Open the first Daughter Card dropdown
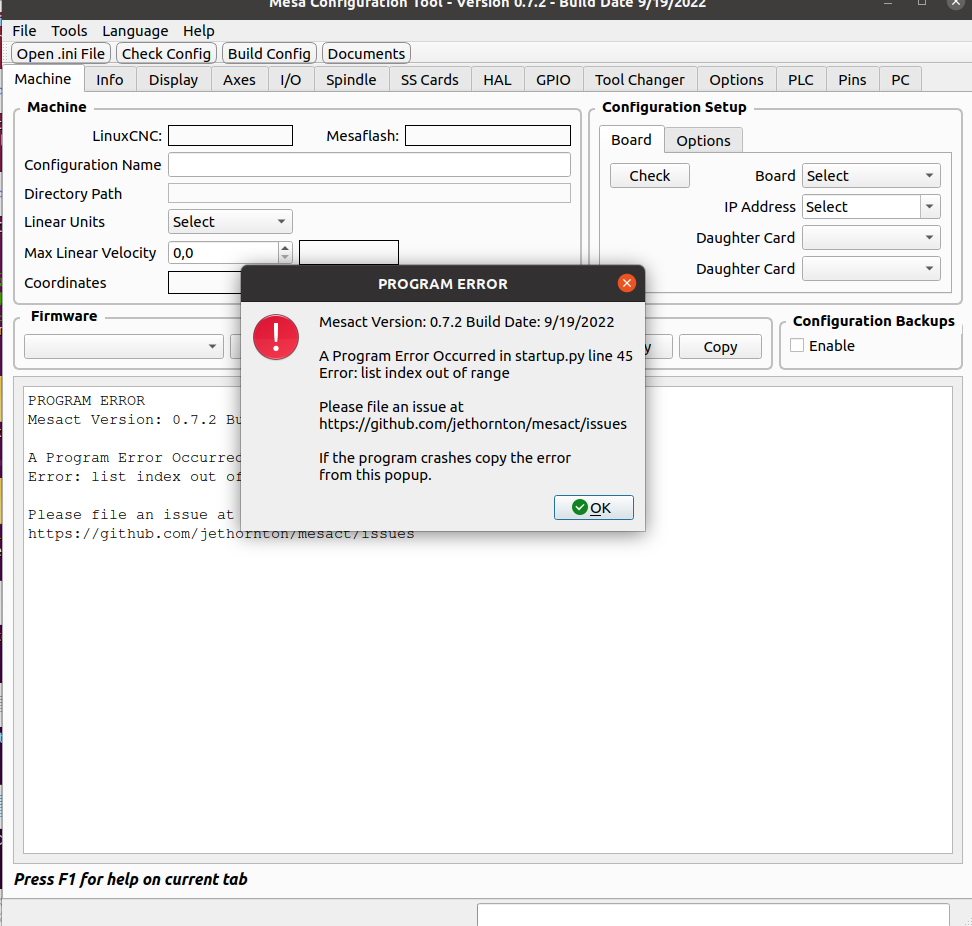 [871, 237]
